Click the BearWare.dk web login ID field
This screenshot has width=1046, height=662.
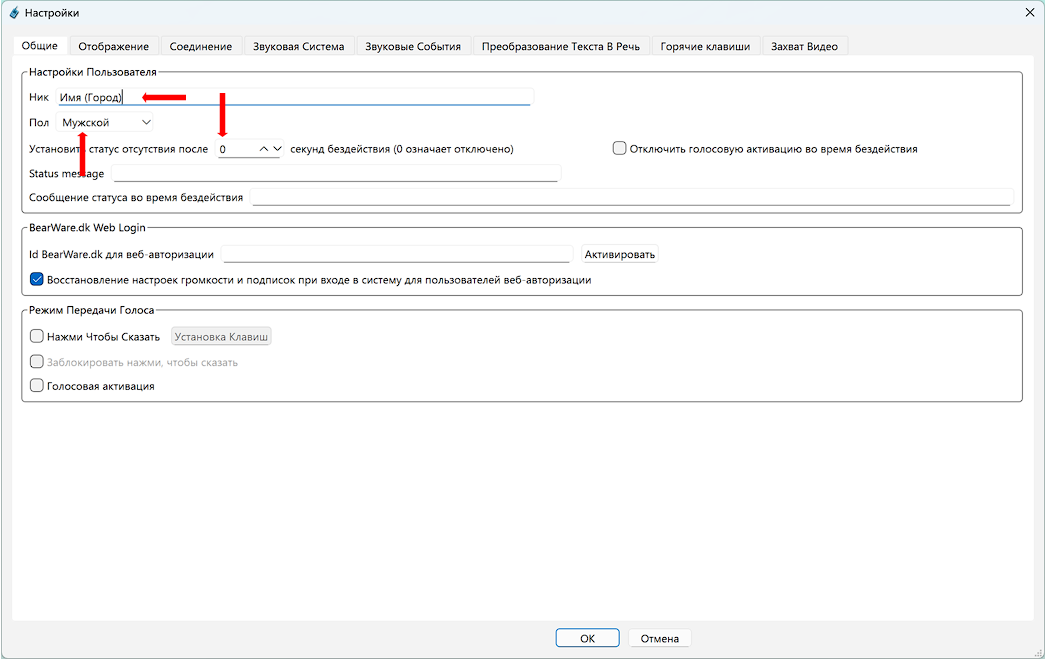[x=396, y=254]
